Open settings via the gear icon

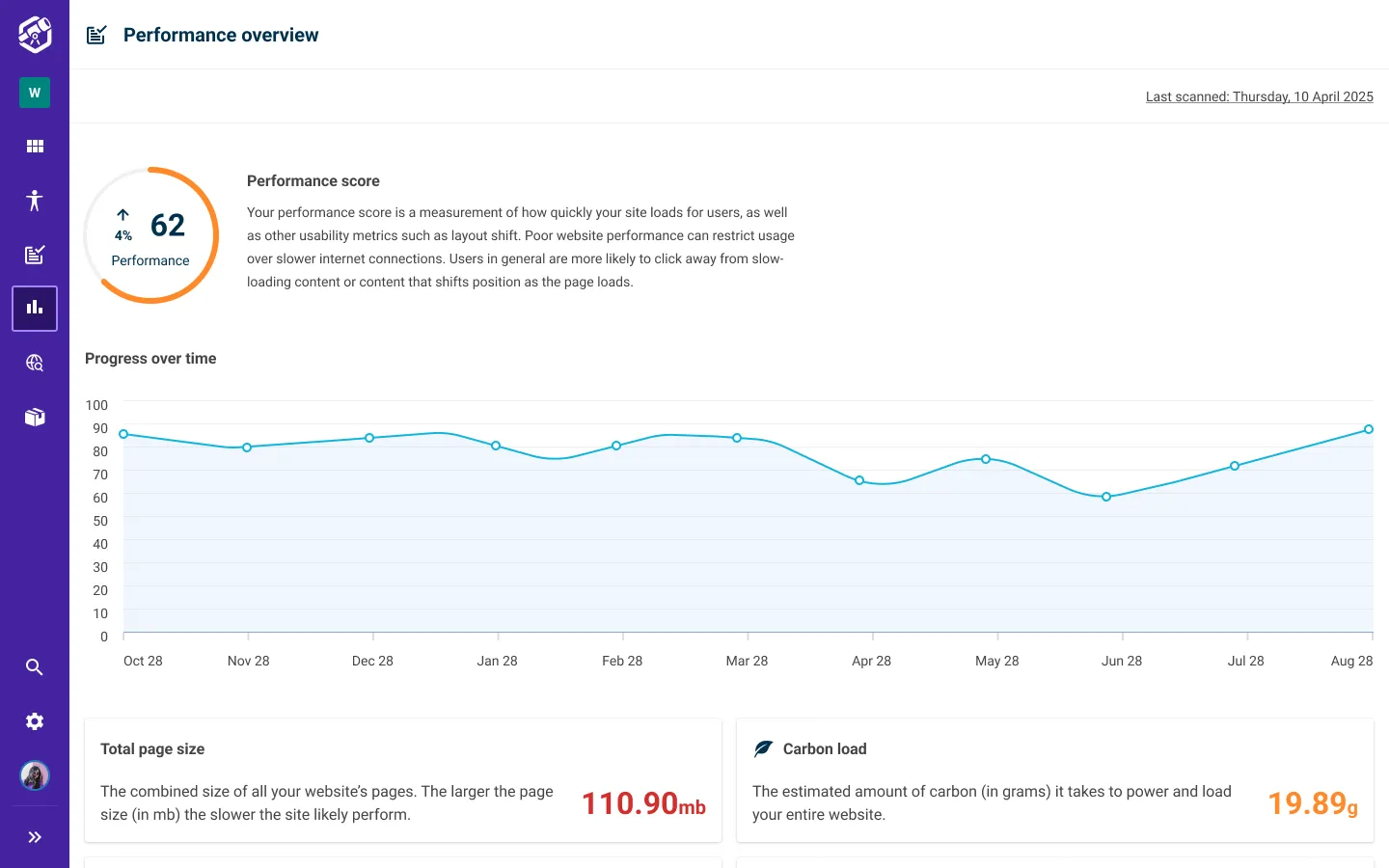[x=35, y=720]
